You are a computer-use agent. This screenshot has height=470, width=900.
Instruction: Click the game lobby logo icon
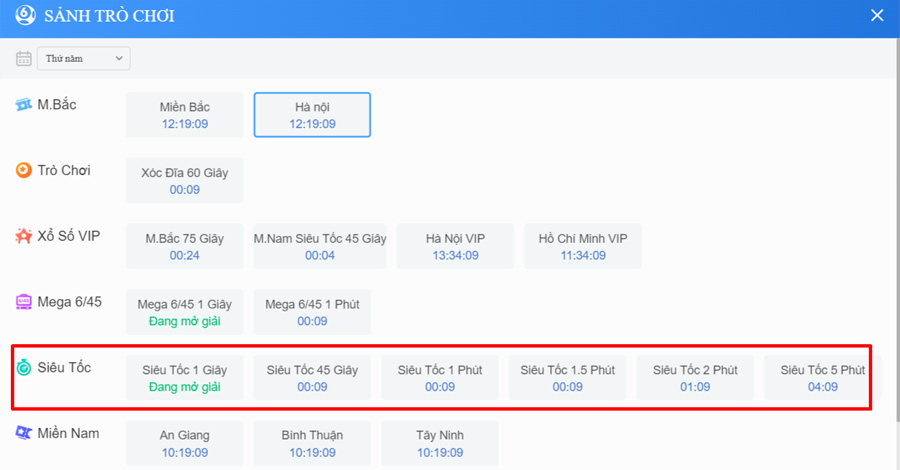[x=24, y=17]
